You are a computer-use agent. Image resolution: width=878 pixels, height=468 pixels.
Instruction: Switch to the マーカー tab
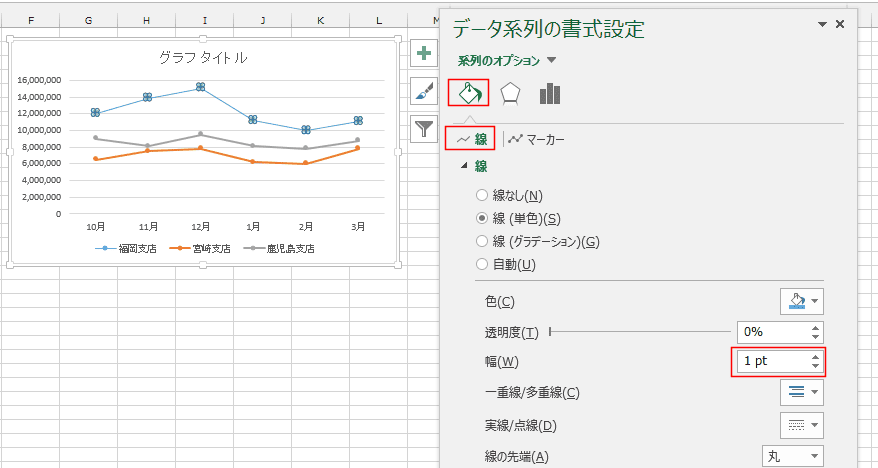click(536, 139)
